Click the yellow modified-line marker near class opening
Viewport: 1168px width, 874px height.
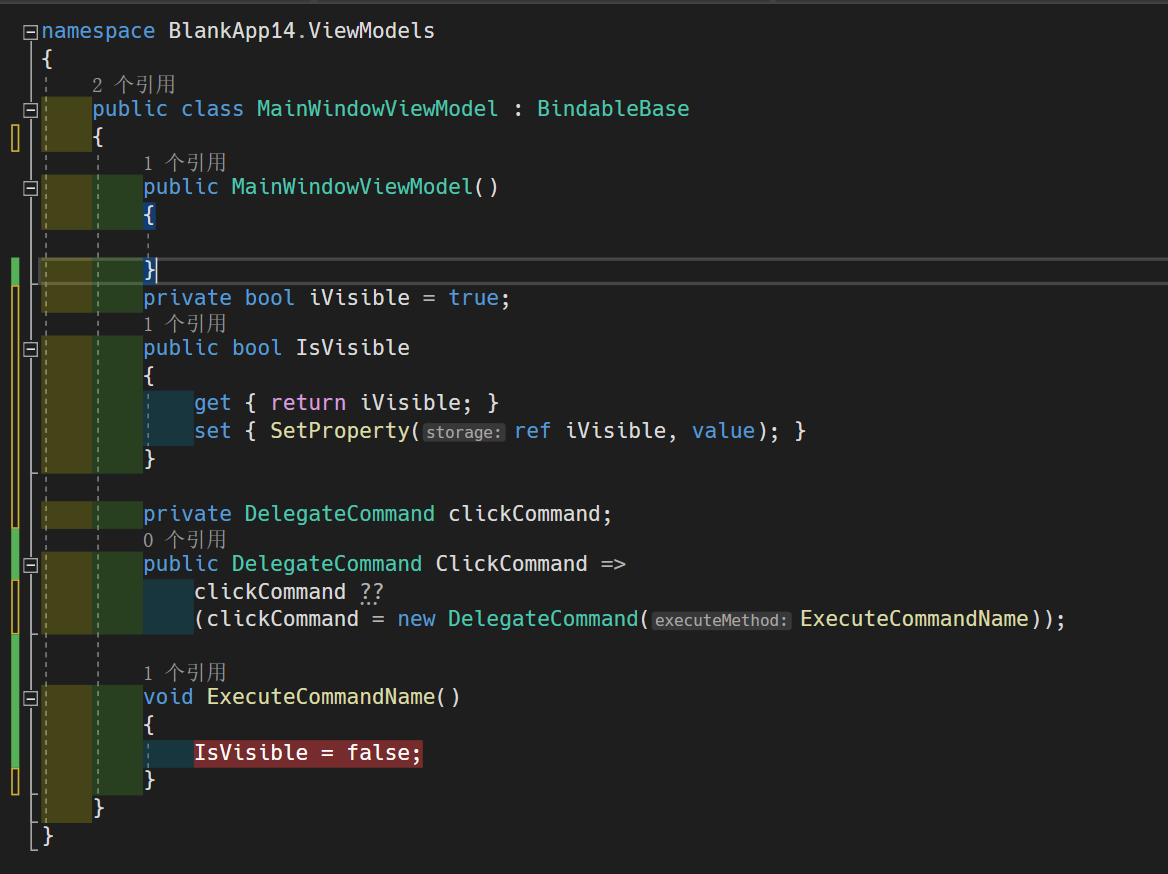(x=14, y=137)
